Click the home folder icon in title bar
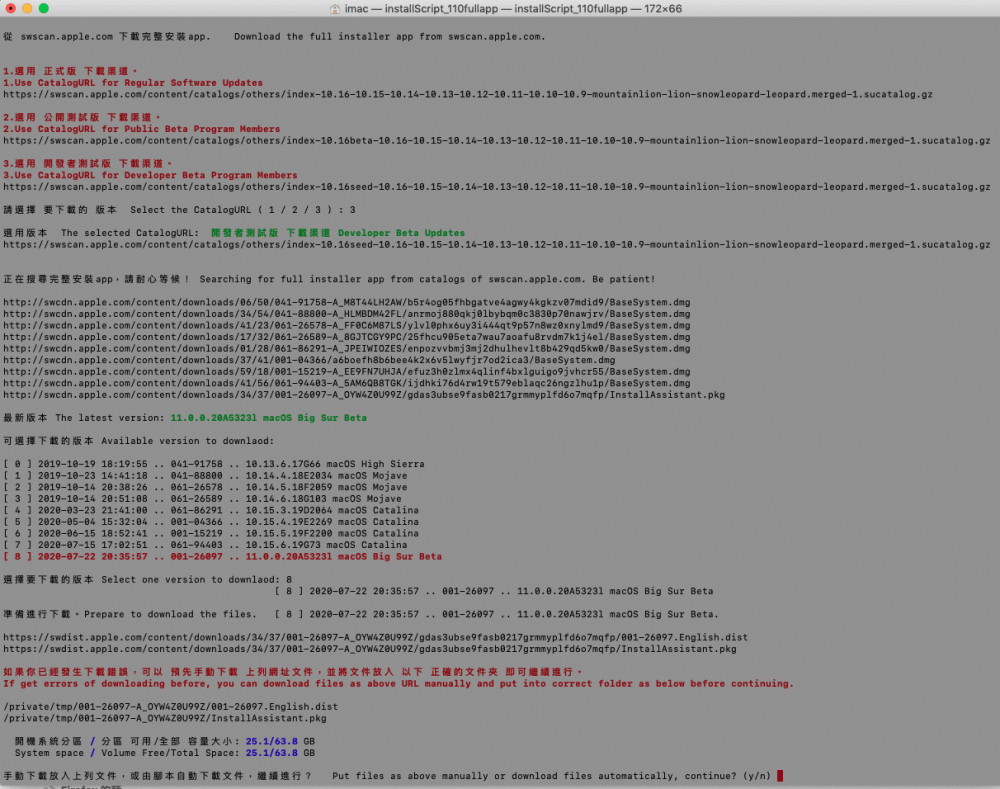 tap(334, 9)
